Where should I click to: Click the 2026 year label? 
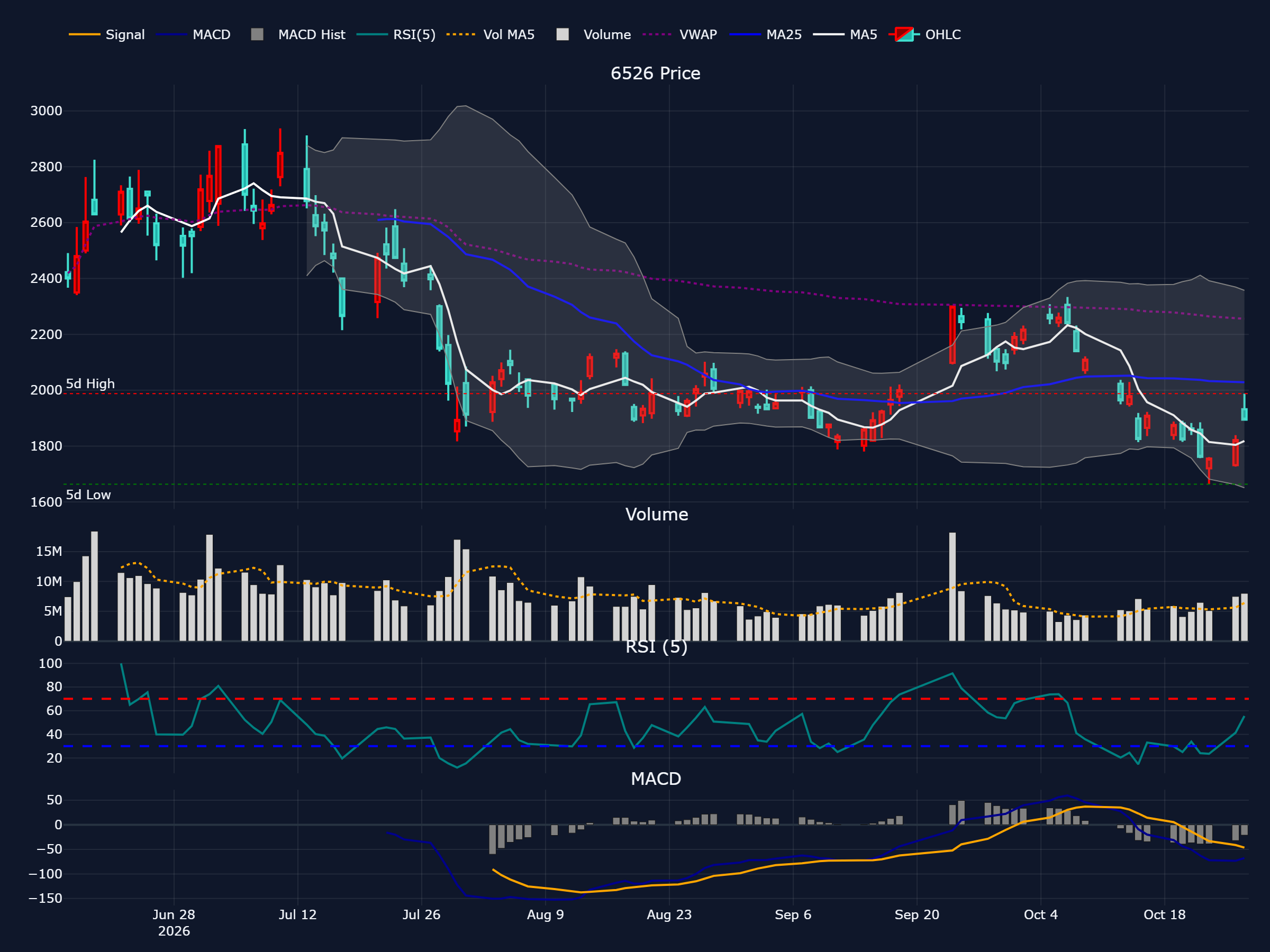174,931
